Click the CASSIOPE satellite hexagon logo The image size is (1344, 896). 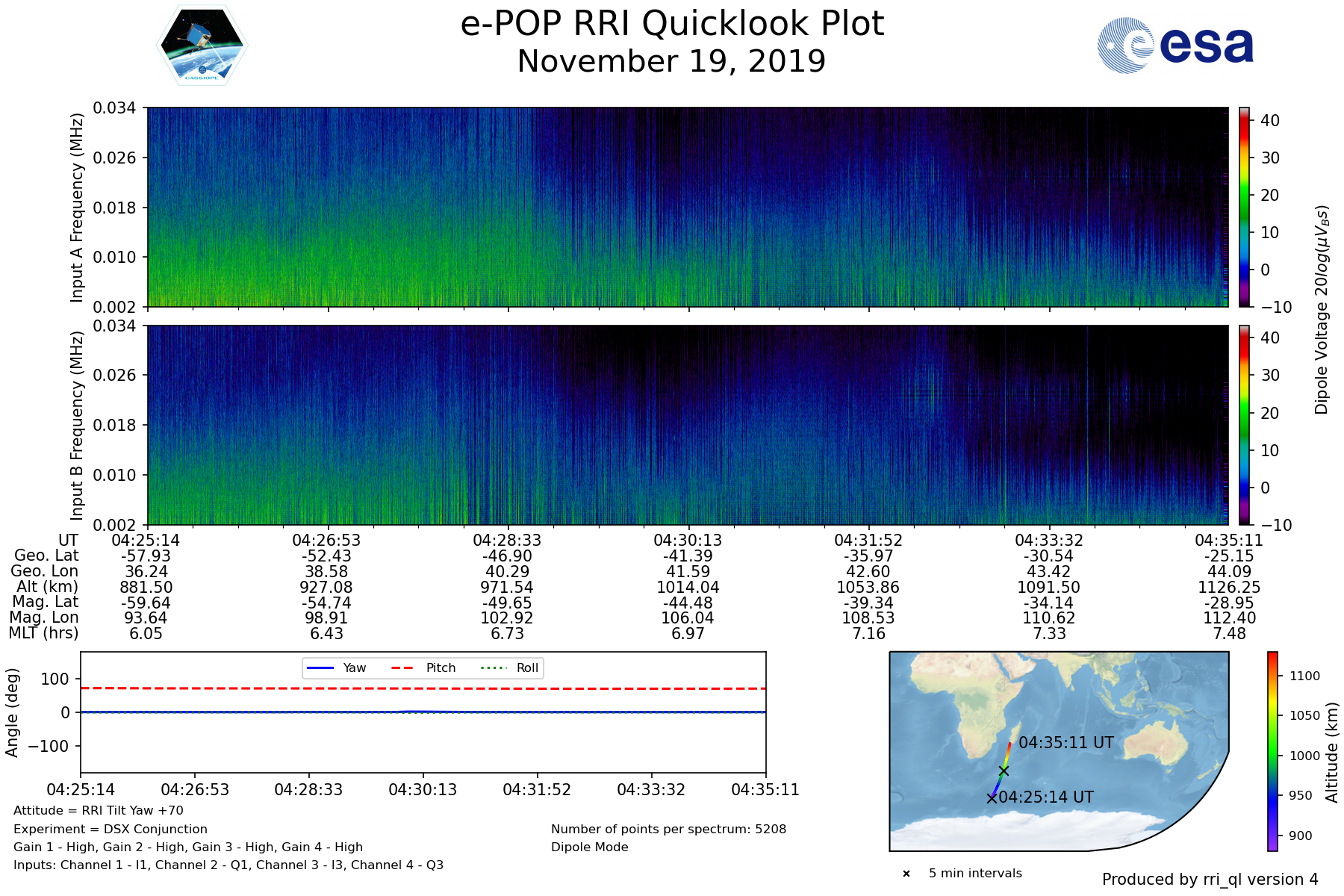(x=202, y=46)
